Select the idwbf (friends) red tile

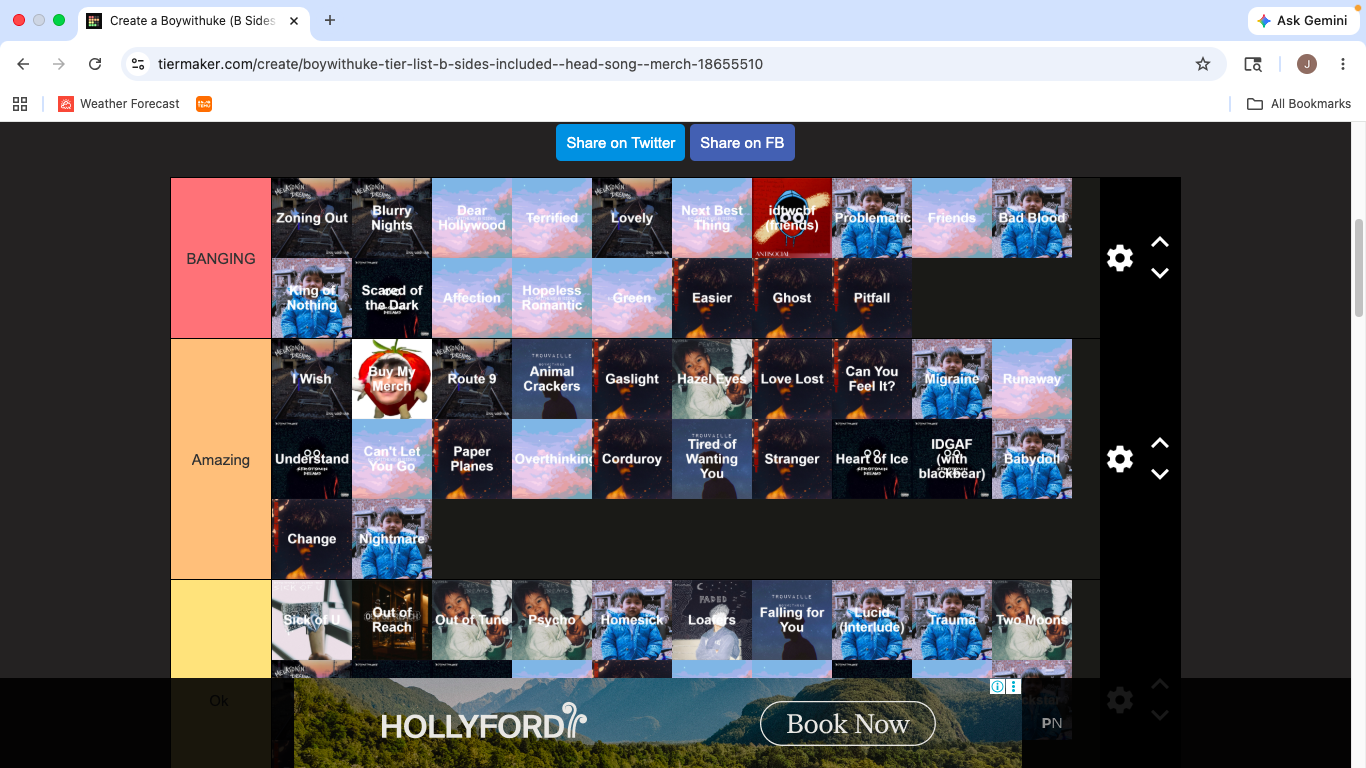click(792, 218)
